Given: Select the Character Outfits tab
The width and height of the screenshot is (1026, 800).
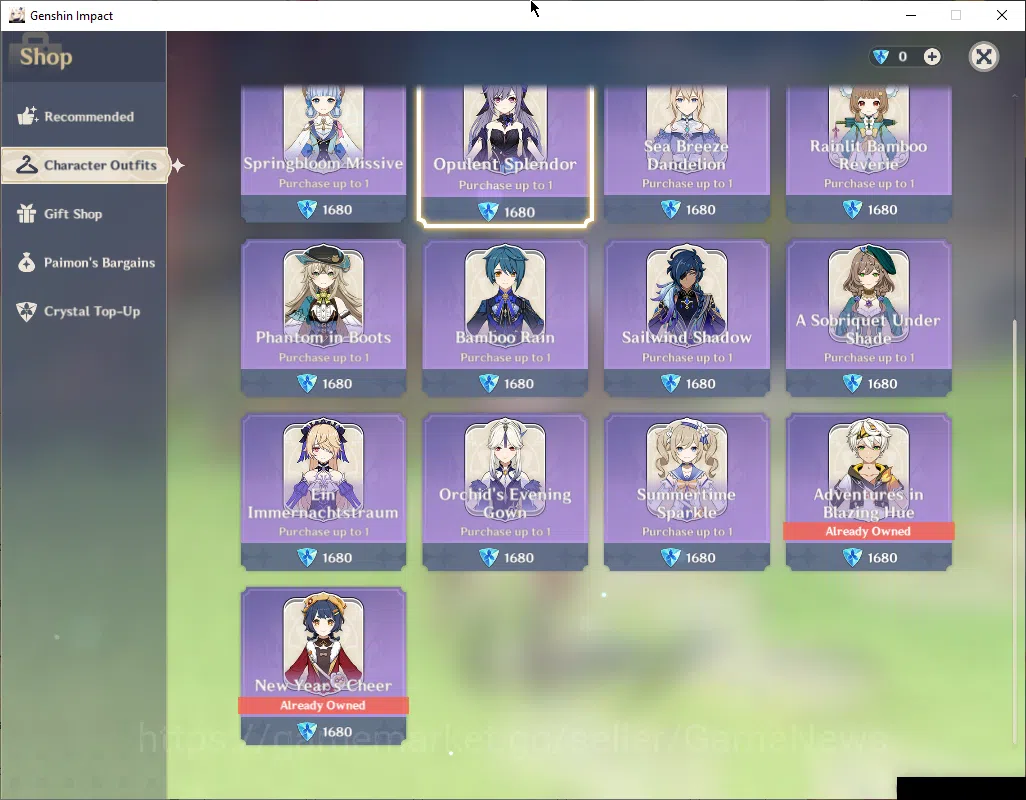Looking at the screenshot, I should coord(85,165).
